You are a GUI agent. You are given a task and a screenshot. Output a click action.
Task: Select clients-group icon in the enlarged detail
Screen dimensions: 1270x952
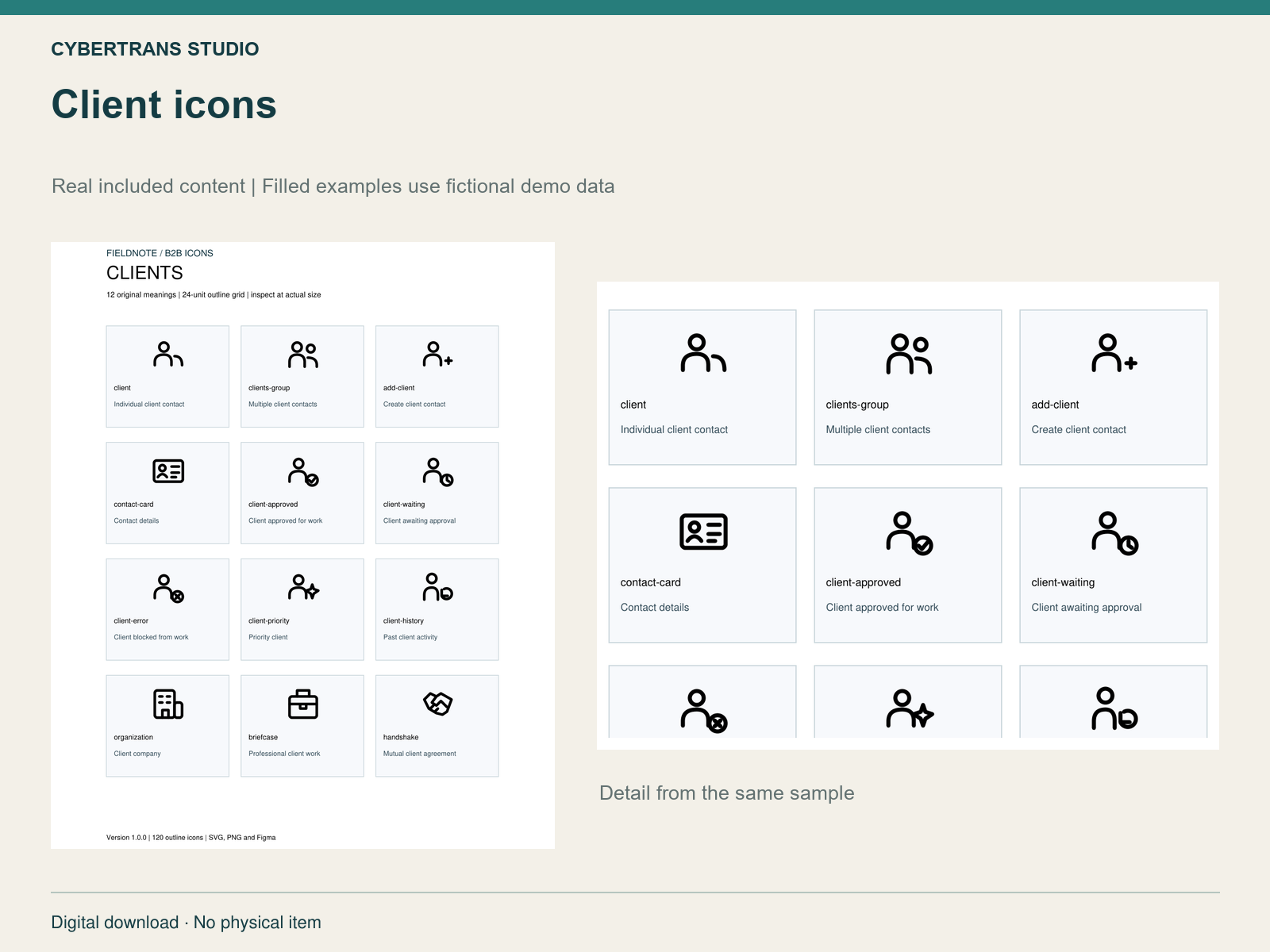click(x=909, y=354)
